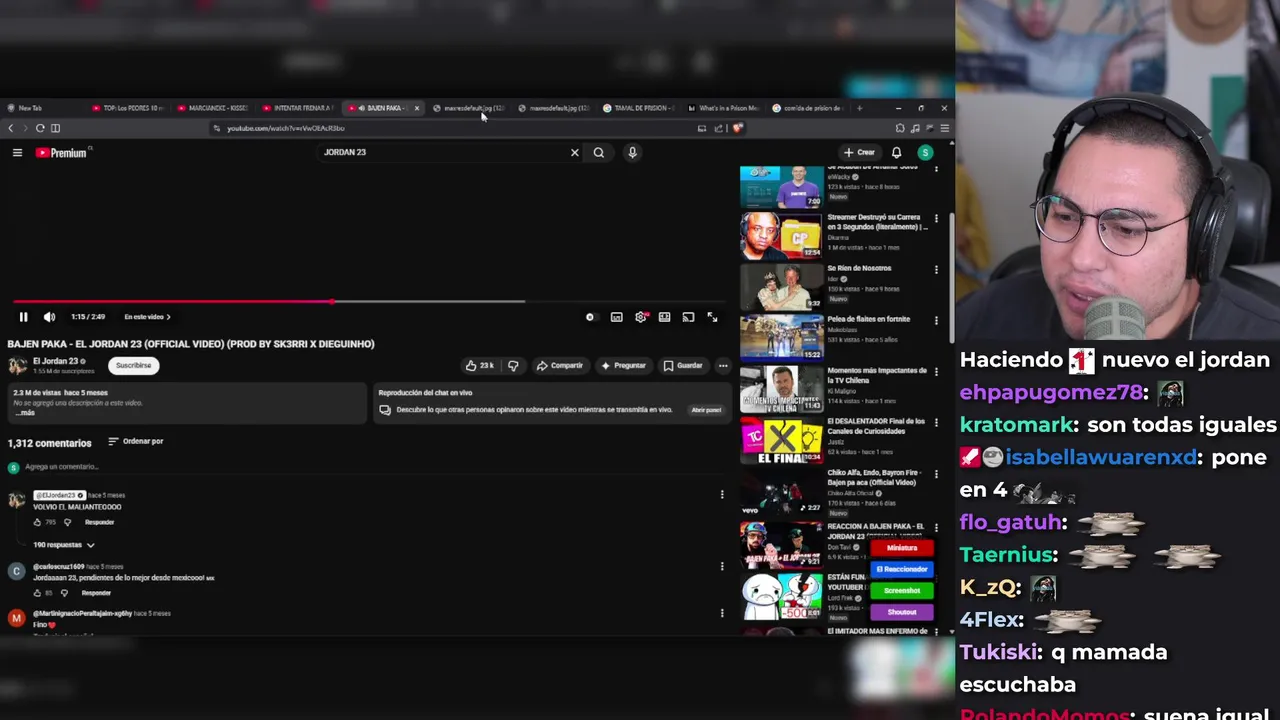
Task: Open the Crear create menu
Action: click(859, 153)
